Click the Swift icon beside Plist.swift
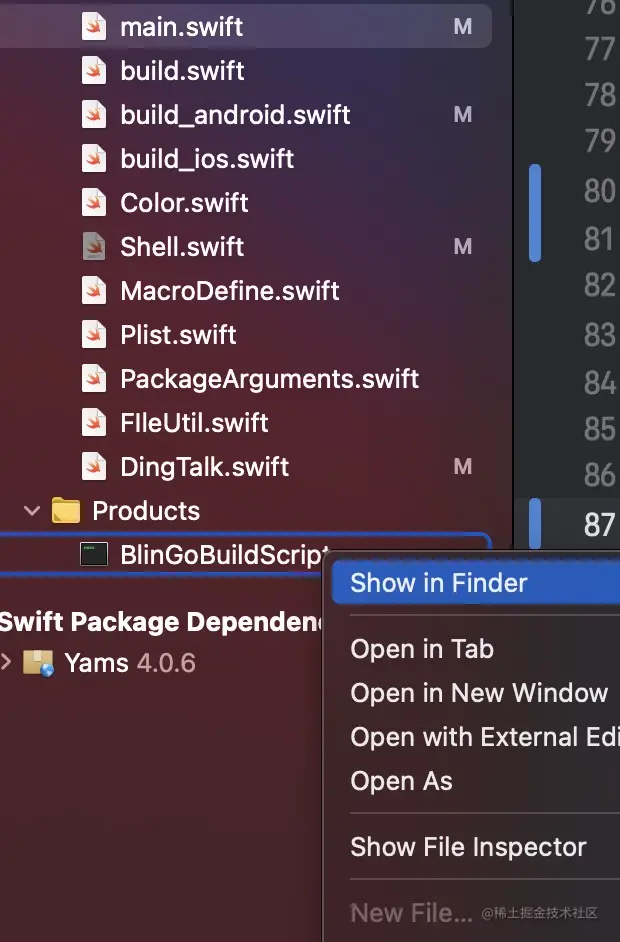This screenshot has width=620, height=942. click(94, 335)
